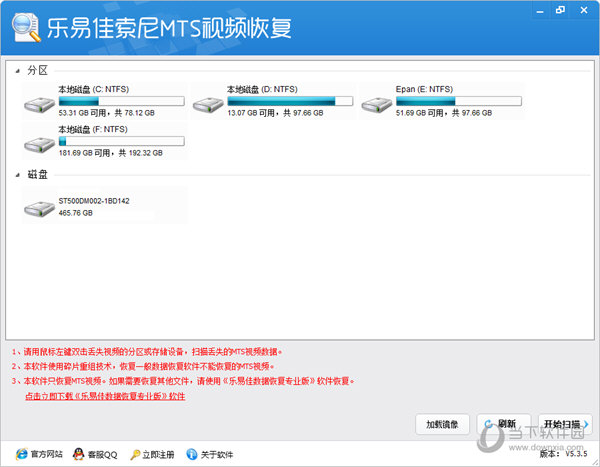Open 关于软件 about link
This screenshot has height=467, width=600.
[x=217, y=454]
